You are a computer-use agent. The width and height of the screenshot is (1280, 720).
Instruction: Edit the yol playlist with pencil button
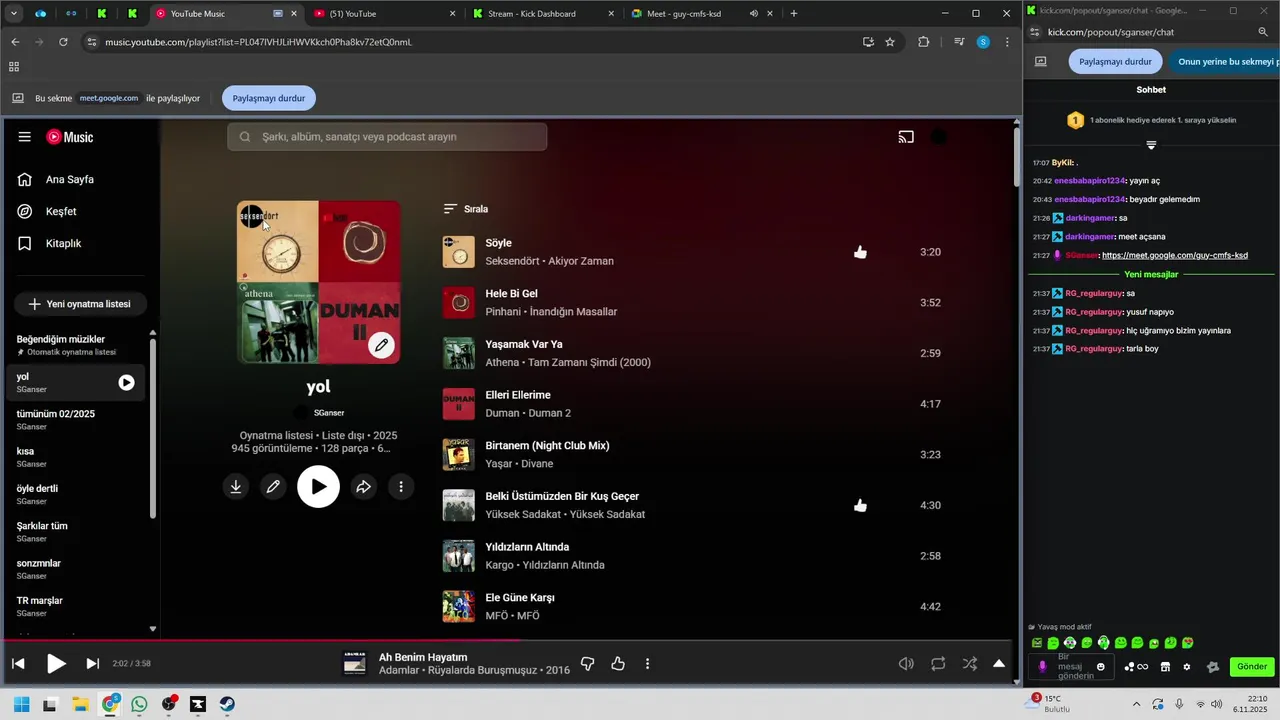[272, 487]
